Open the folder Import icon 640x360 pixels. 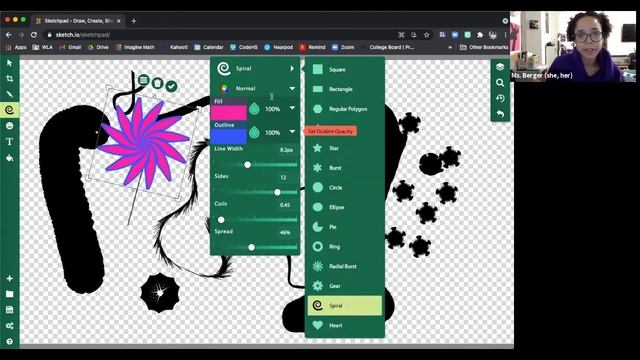[x=9, y=294]
